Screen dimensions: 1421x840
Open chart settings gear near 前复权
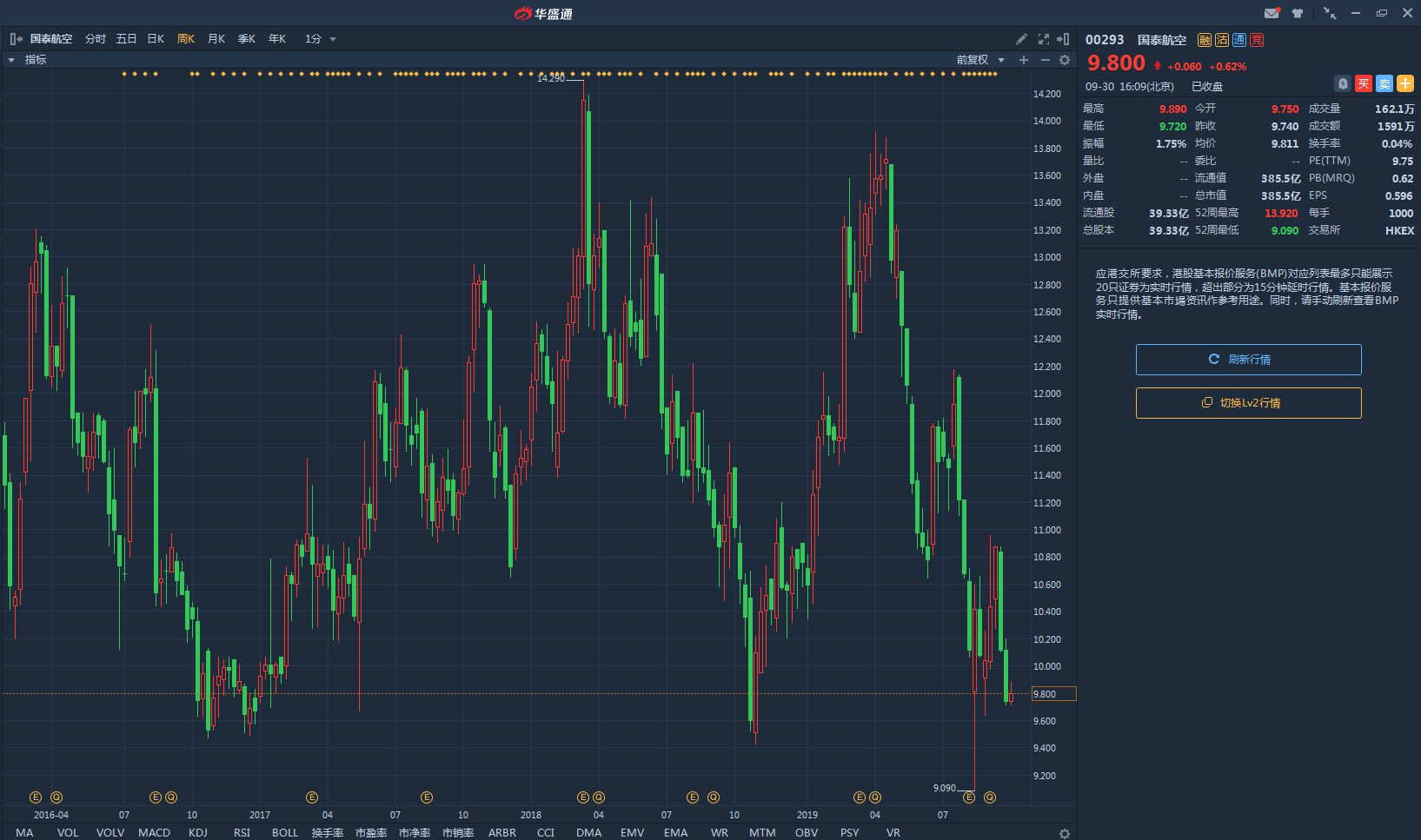(1065, 60)
